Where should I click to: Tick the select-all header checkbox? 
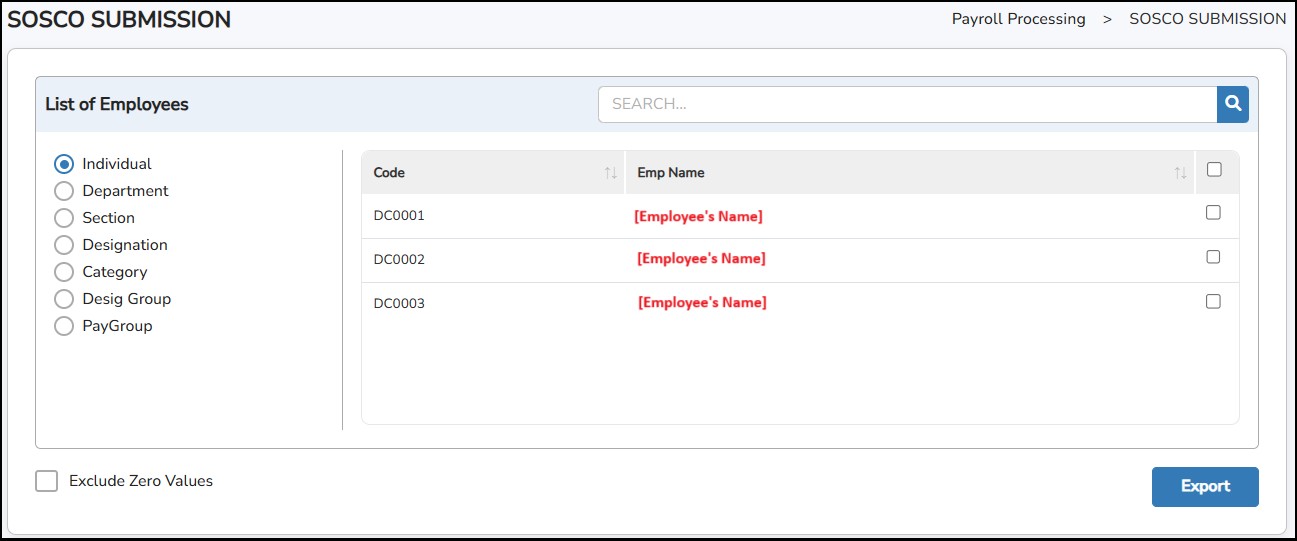pos(1214,170)
